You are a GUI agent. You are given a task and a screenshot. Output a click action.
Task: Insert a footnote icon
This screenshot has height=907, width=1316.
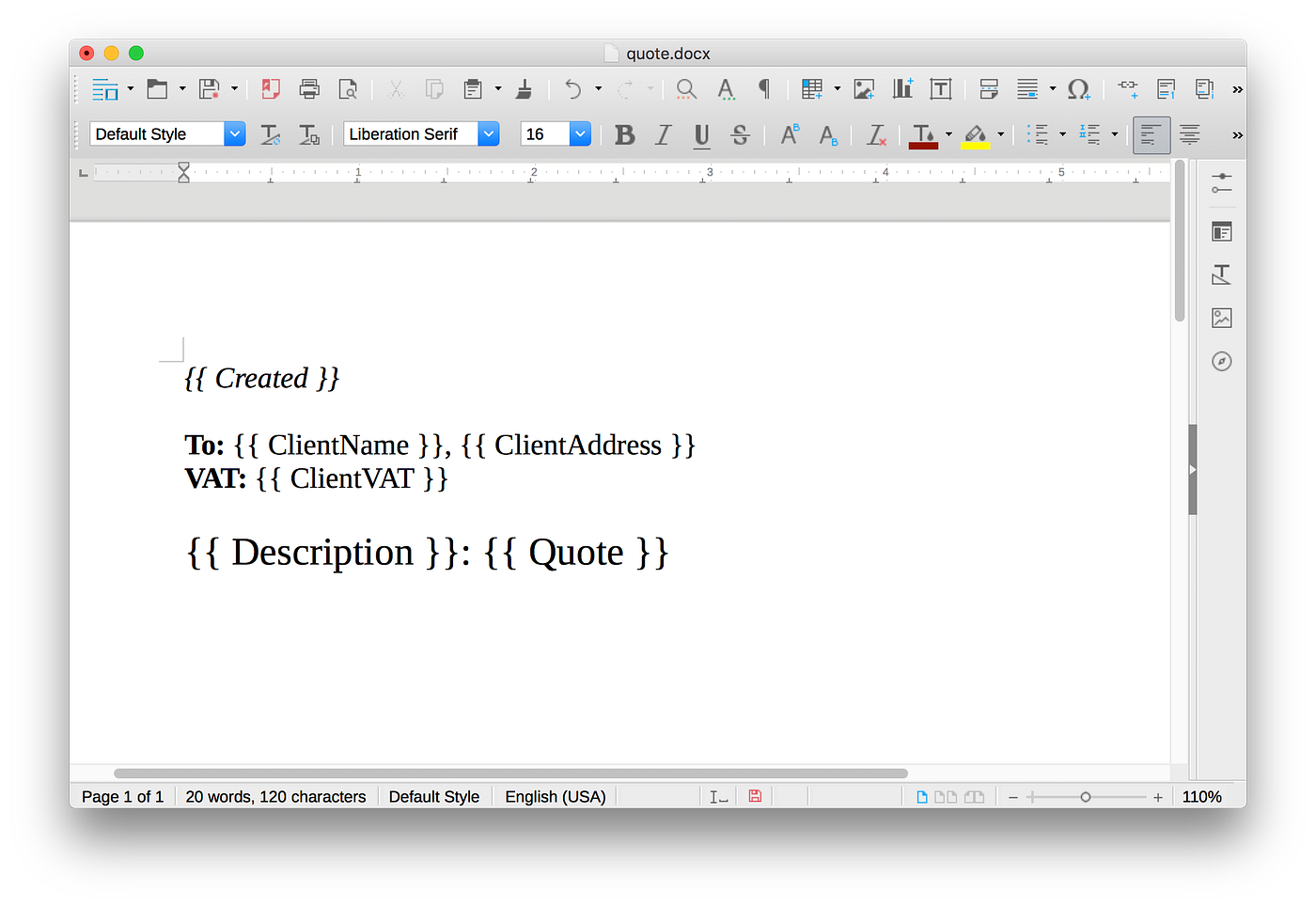(1167, 89)
